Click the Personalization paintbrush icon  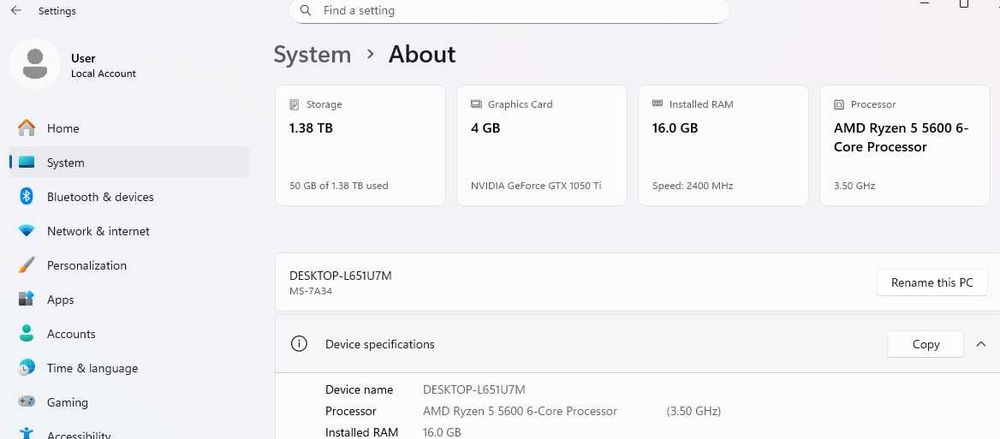pyautogui.click(x=26, y=265)
